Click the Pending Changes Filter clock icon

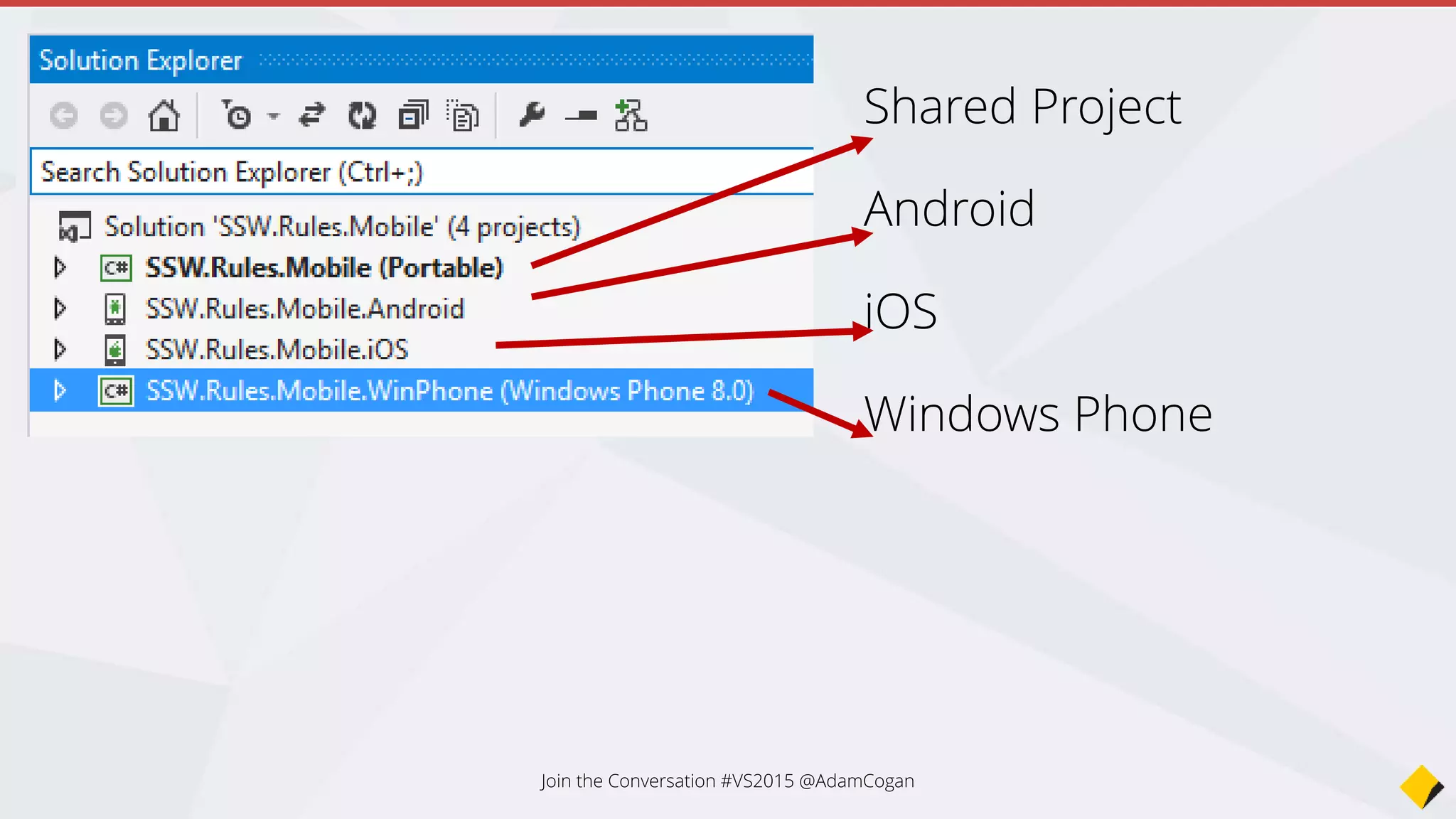(235, 115)
